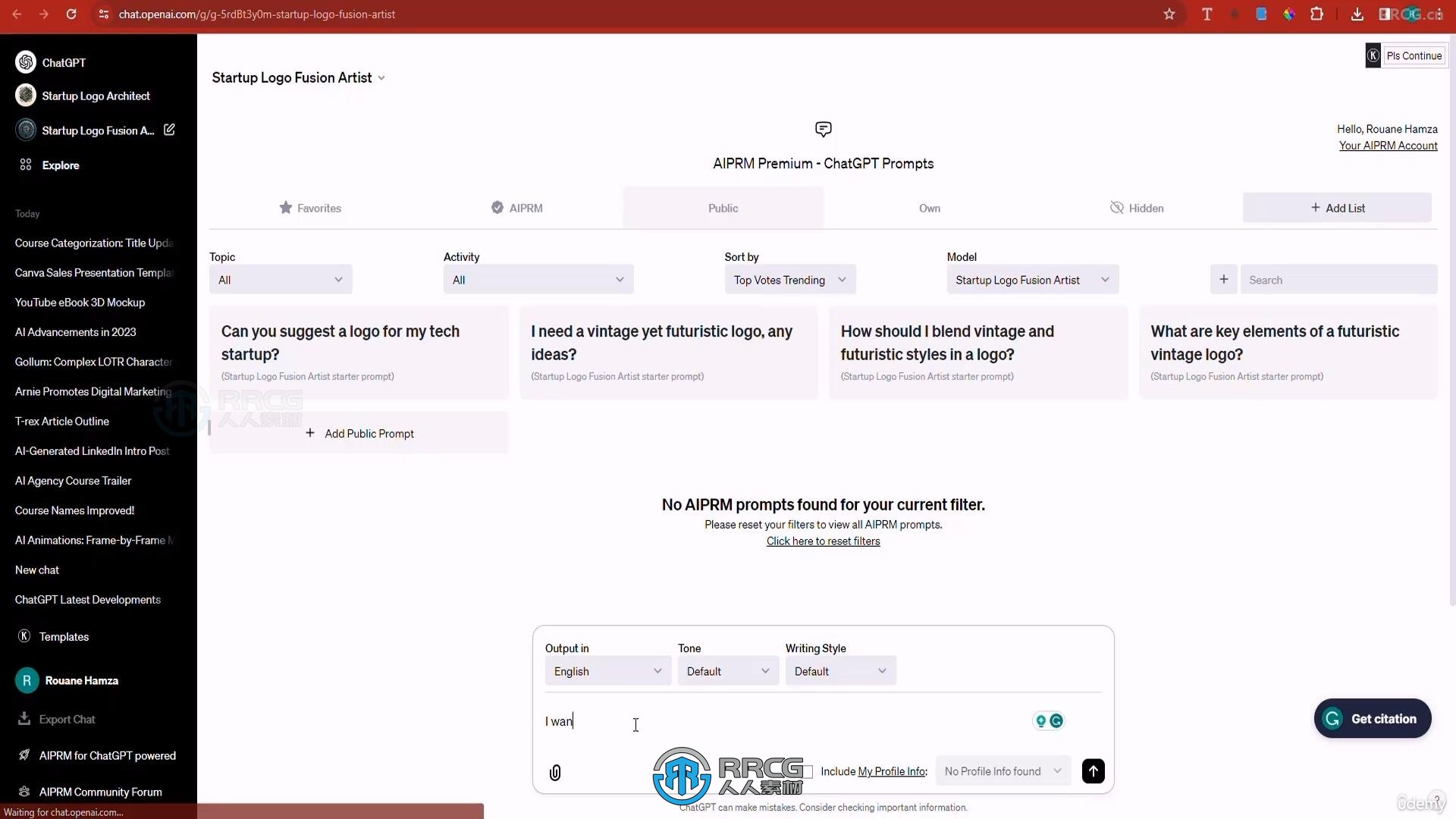Click the ChatGPT logo in the sidebar
Image resolution: width=1456 pixels, height=819 pixels.
click(26, 62)
